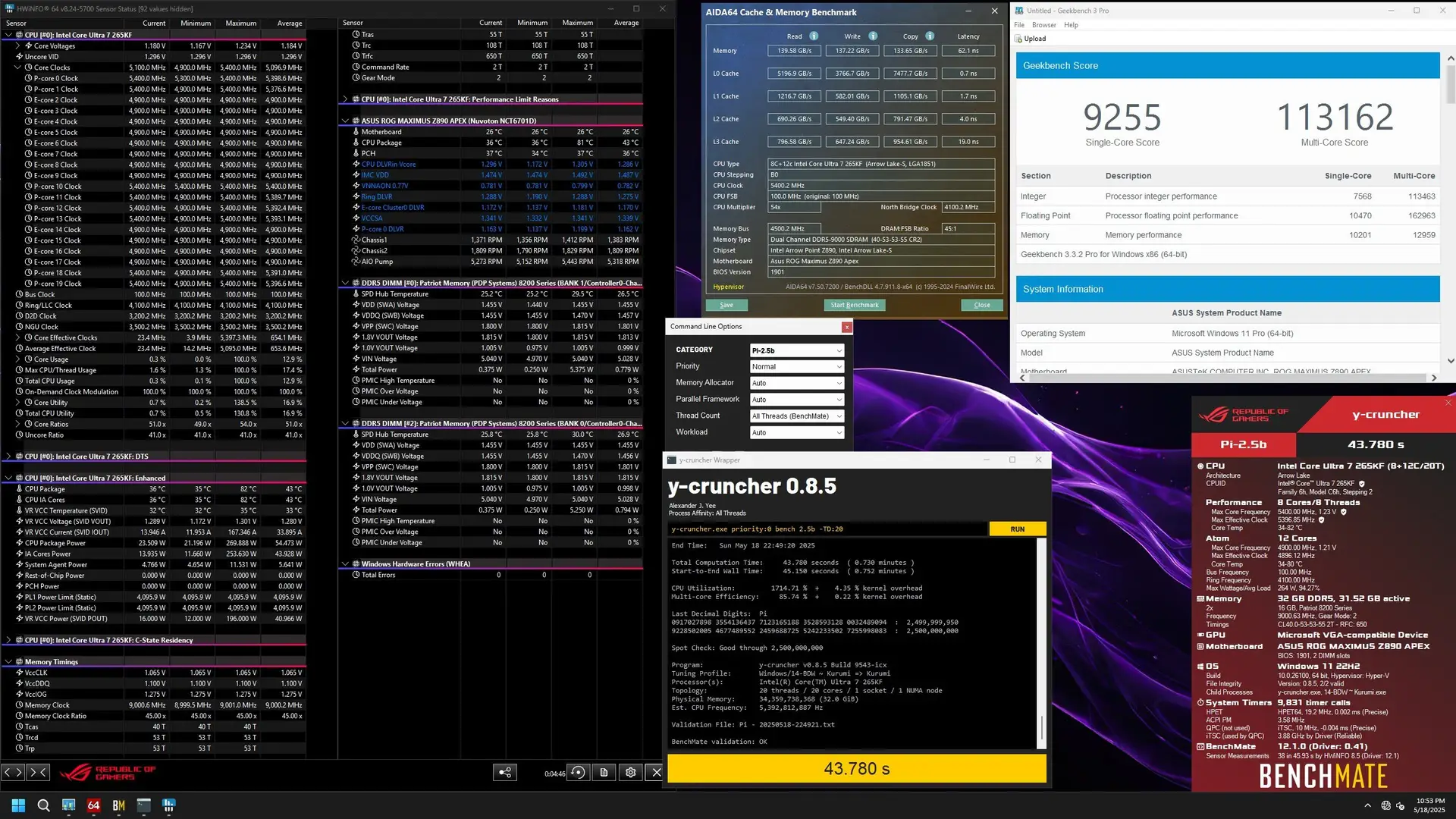Screen dimensions: 1456x819
Task: Switch to the terminal taskbar icon
Action: point(143,805)
